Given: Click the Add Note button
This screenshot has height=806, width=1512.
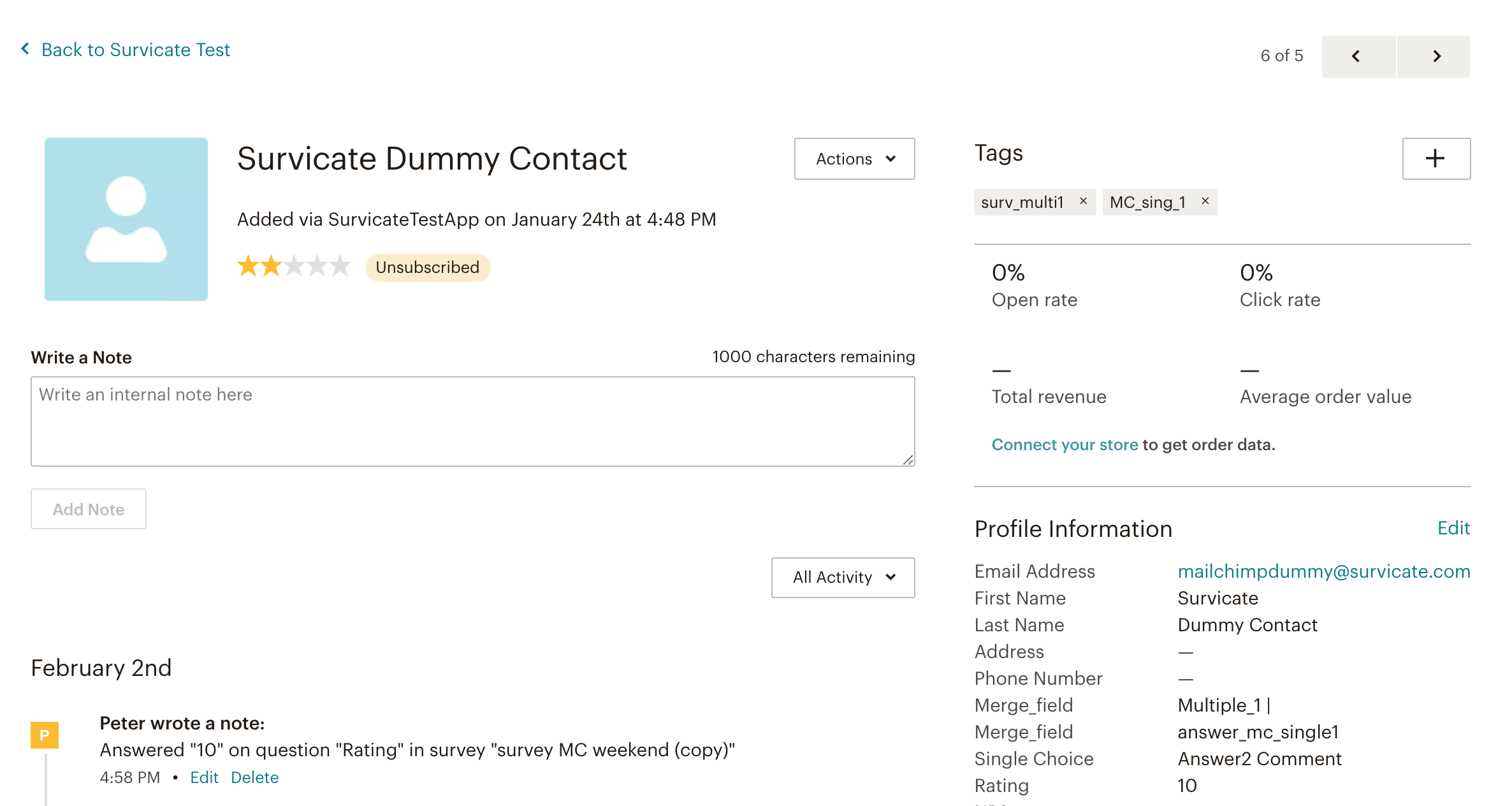Looking at the screenshot, I should [89, 509].
